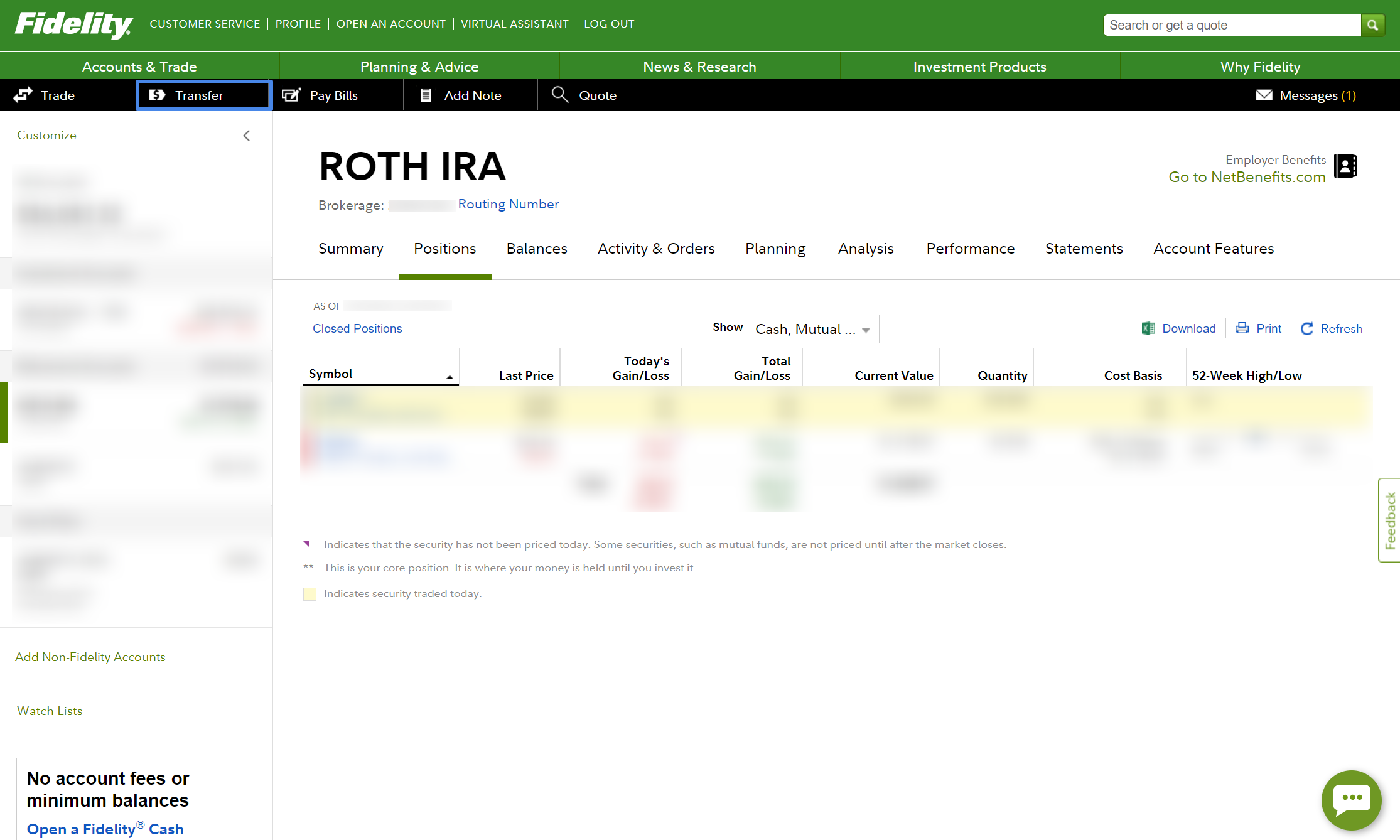Click the Trade toolbar label

pyautogui.click(x=58, y=95)
